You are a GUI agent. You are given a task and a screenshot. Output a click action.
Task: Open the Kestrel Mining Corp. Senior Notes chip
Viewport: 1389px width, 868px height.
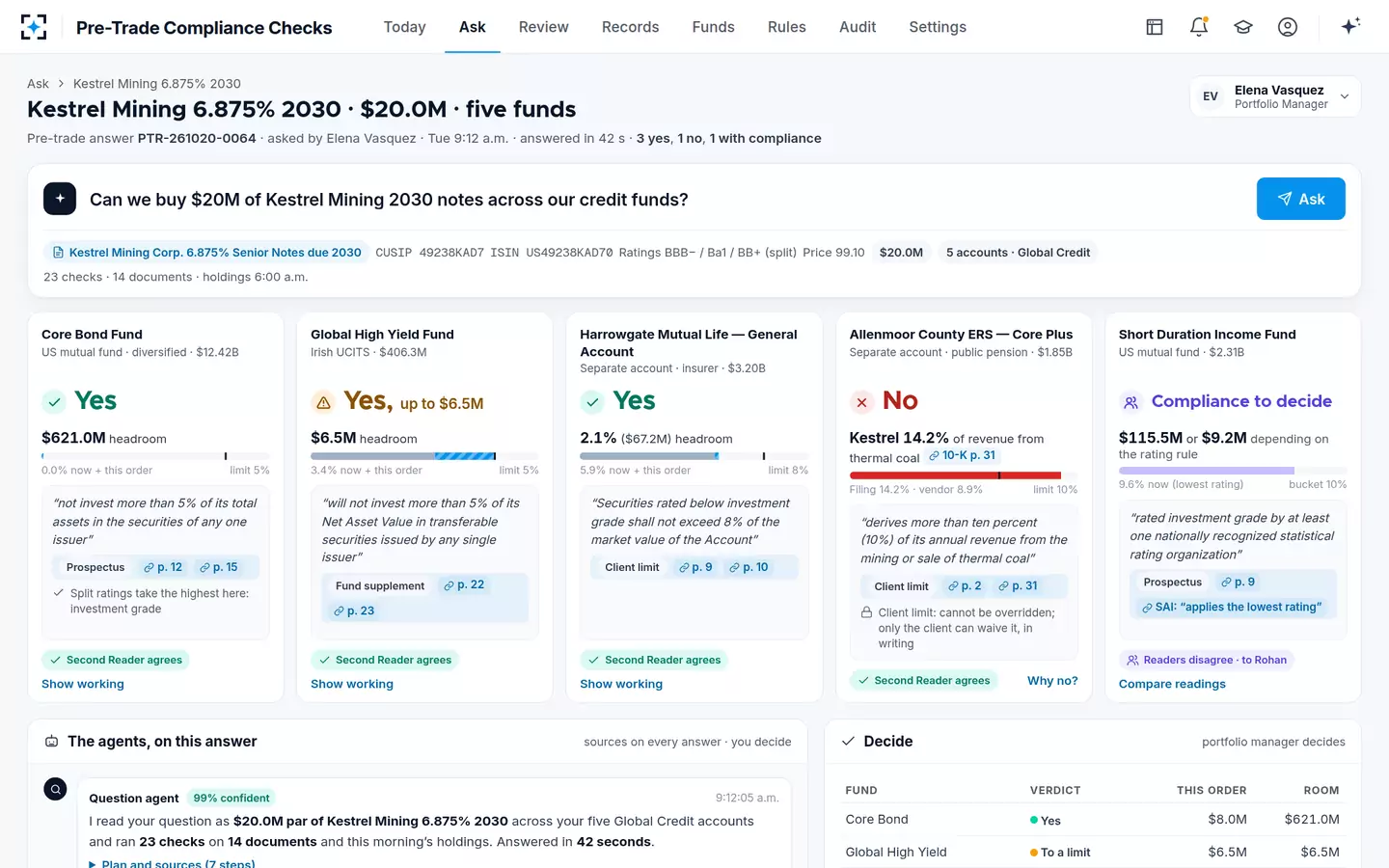click(206, 253)
